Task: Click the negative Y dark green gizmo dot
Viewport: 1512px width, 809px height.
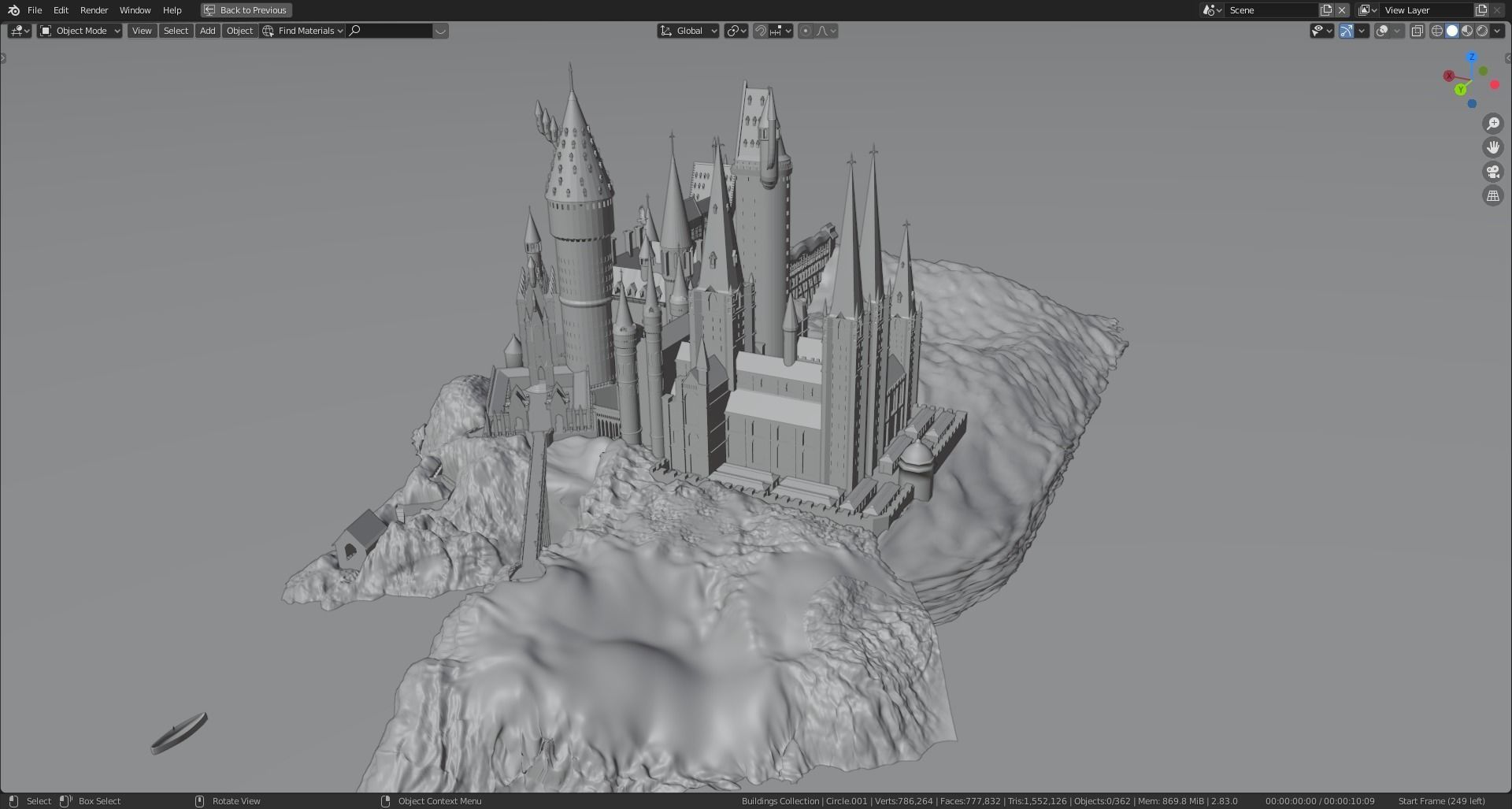Action: click(x=1483, y=71)
